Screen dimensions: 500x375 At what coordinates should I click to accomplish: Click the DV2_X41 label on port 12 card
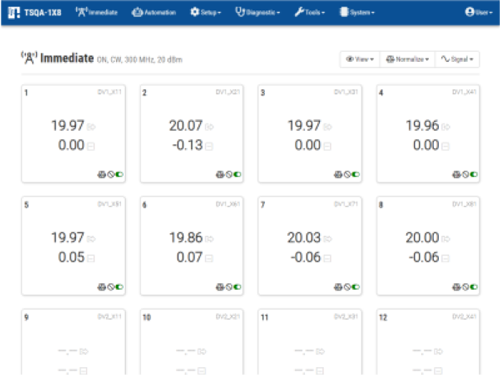tap(464, 316)
